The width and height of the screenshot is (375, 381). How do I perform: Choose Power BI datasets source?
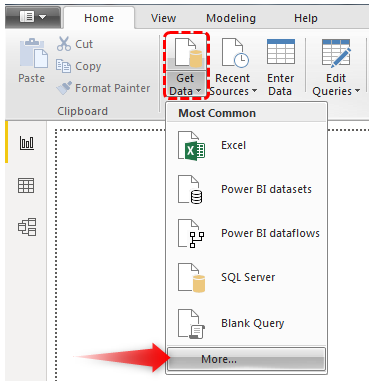click(x=247, y=189)
